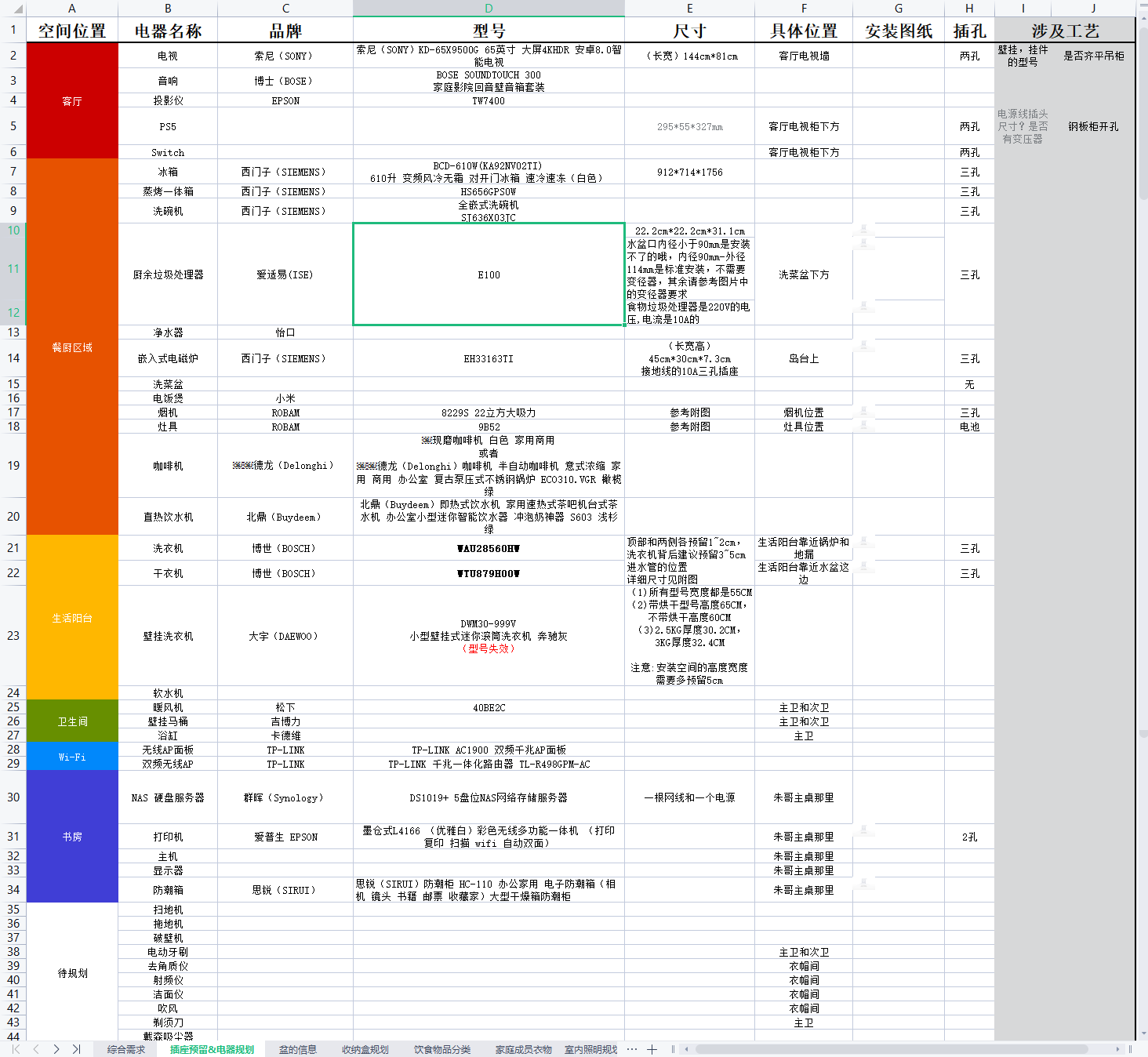Image resolution: width=1148 pixels, height=1057 pixels.
Task: Jump to the first sheet with navigation arrow
Action: click(16, 1049)
